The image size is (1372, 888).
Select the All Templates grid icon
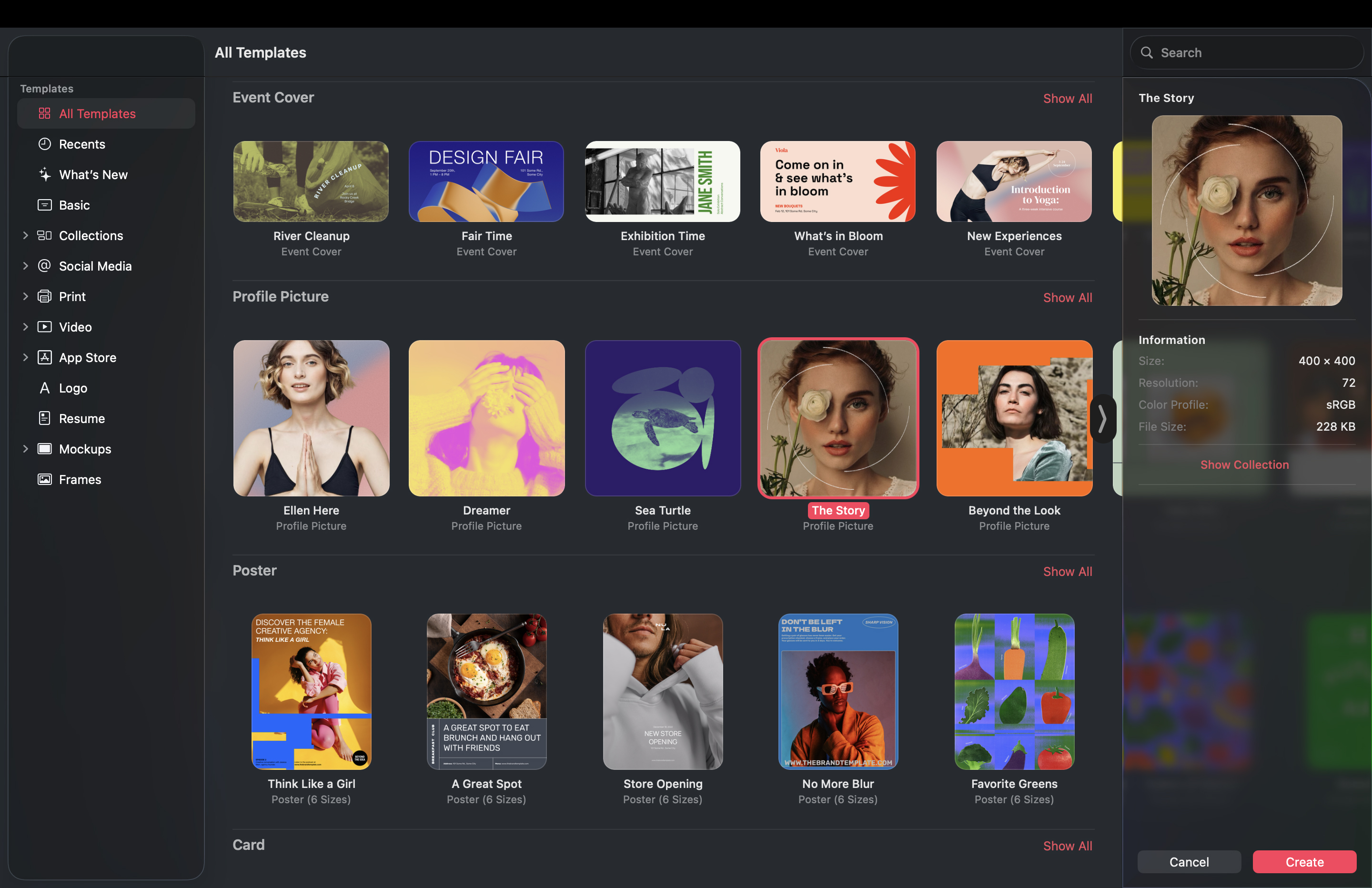tap(45, 113)
